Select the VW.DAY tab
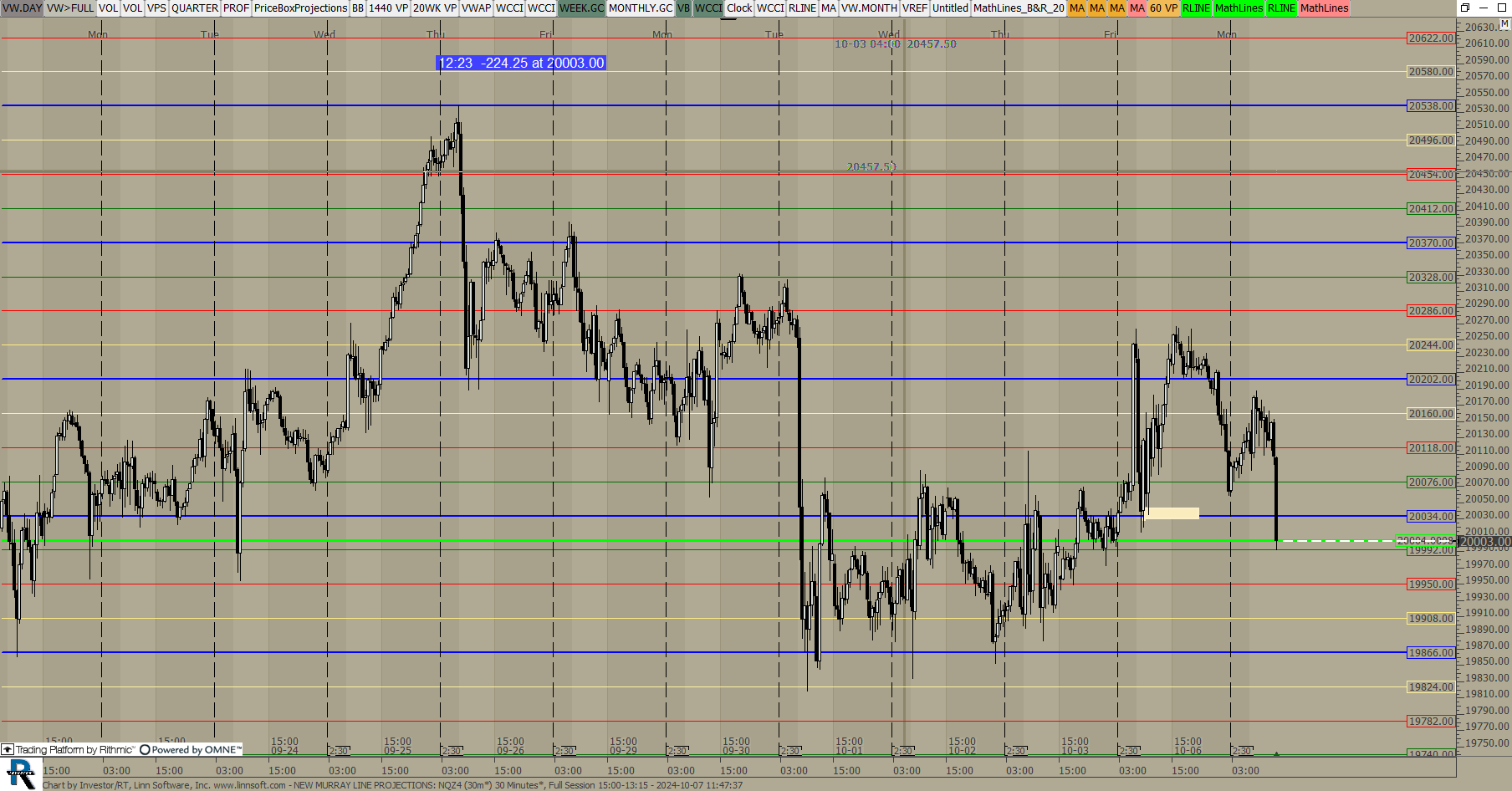Screen dimensions: 1512x791 [x=22, y=8]
